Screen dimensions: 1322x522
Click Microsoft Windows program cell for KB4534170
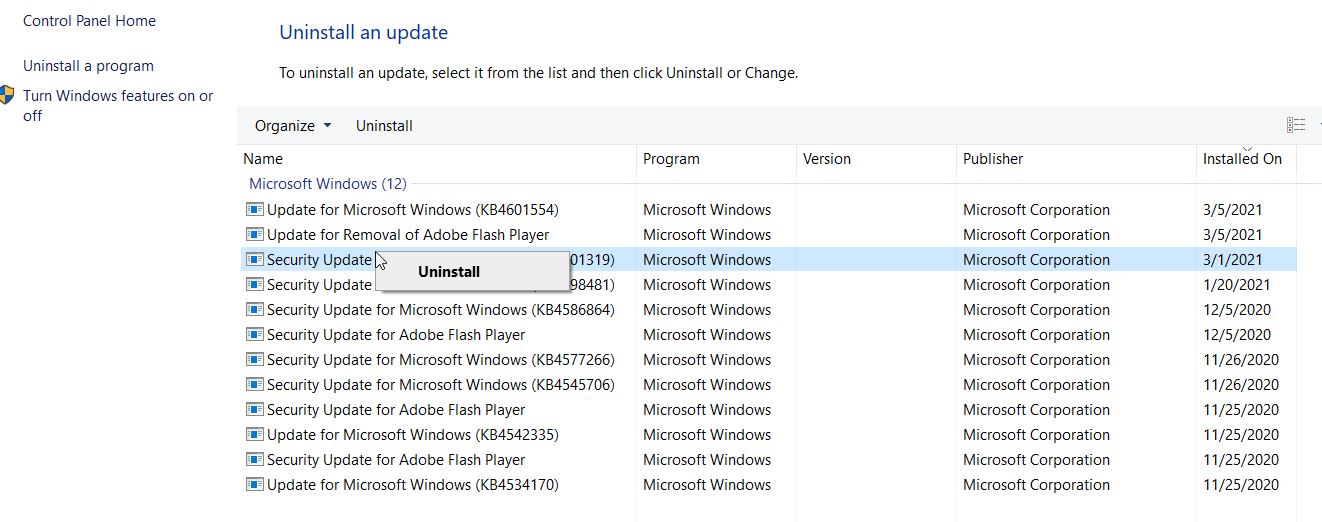707,485
